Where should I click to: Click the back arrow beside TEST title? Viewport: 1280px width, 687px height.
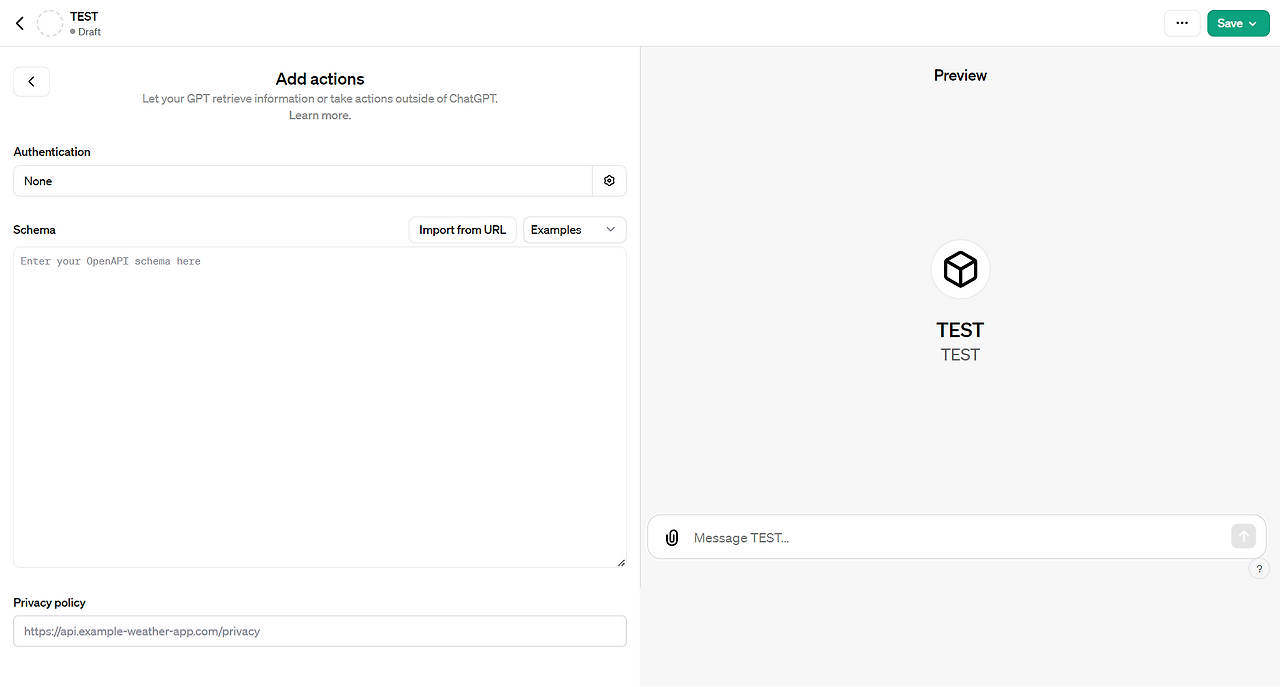19,23
